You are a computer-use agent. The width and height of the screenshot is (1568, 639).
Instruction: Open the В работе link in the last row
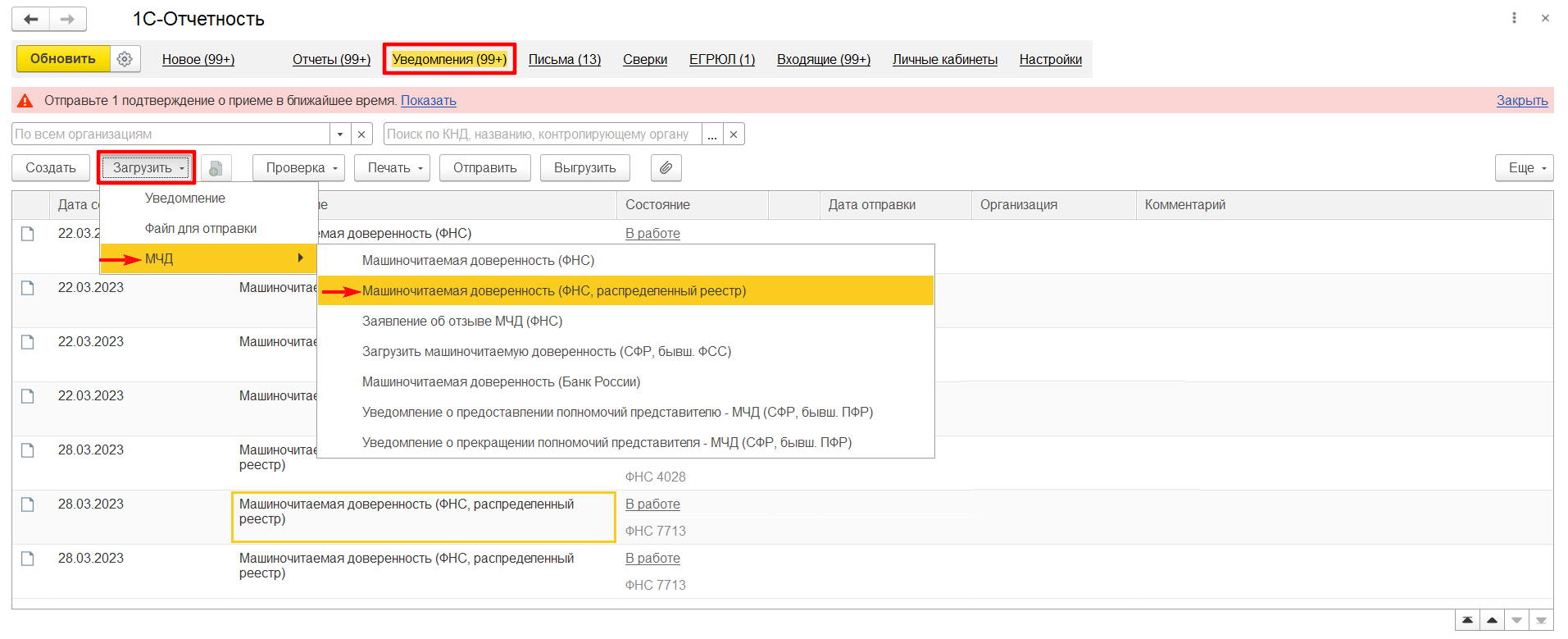coord(652,559)
